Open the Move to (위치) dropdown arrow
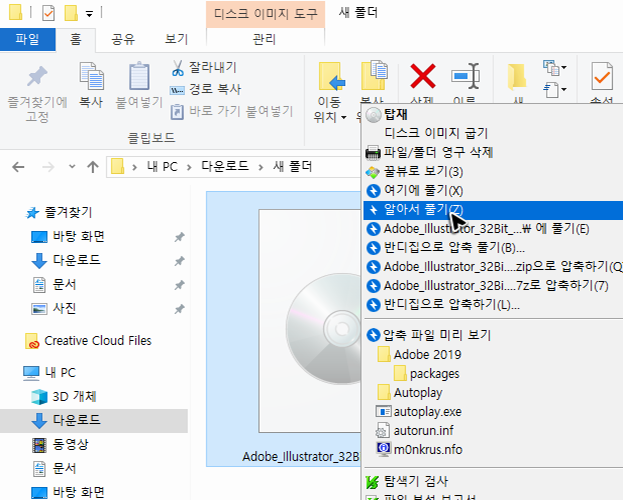This screenshot has height=500, width=623. [344, 117]
